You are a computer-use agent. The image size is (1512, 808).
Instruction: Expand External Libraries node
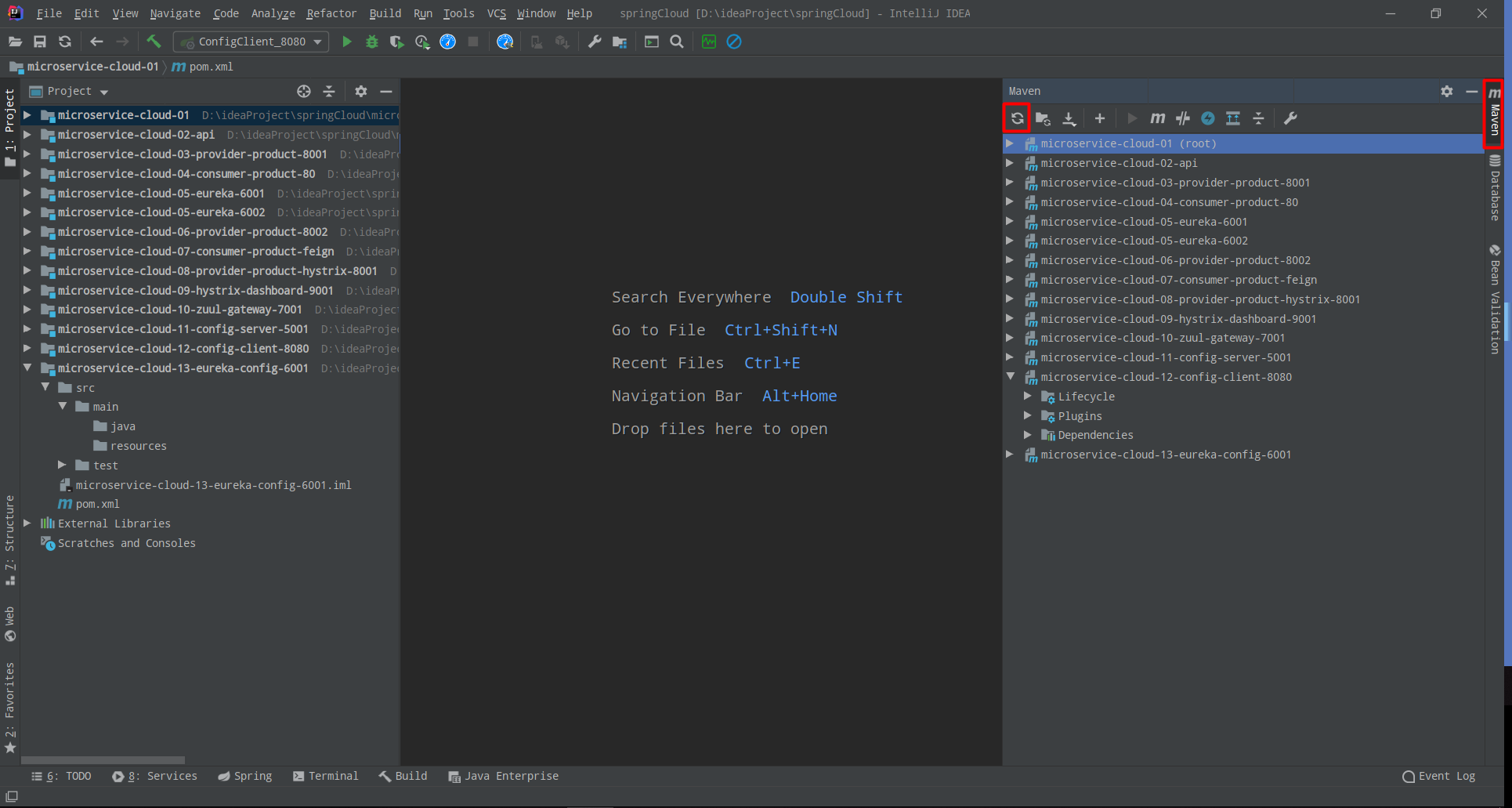pos(27,523)
